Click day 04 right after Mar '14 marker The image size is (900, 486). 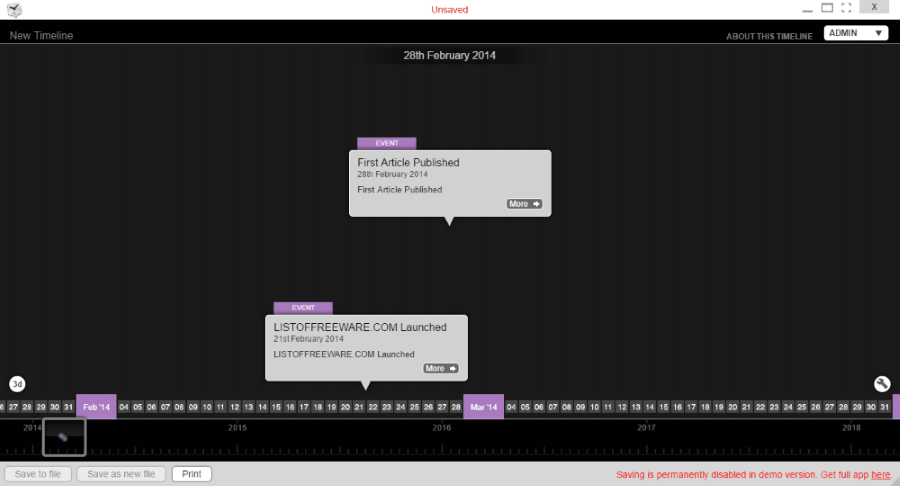[x=511, y=407]
